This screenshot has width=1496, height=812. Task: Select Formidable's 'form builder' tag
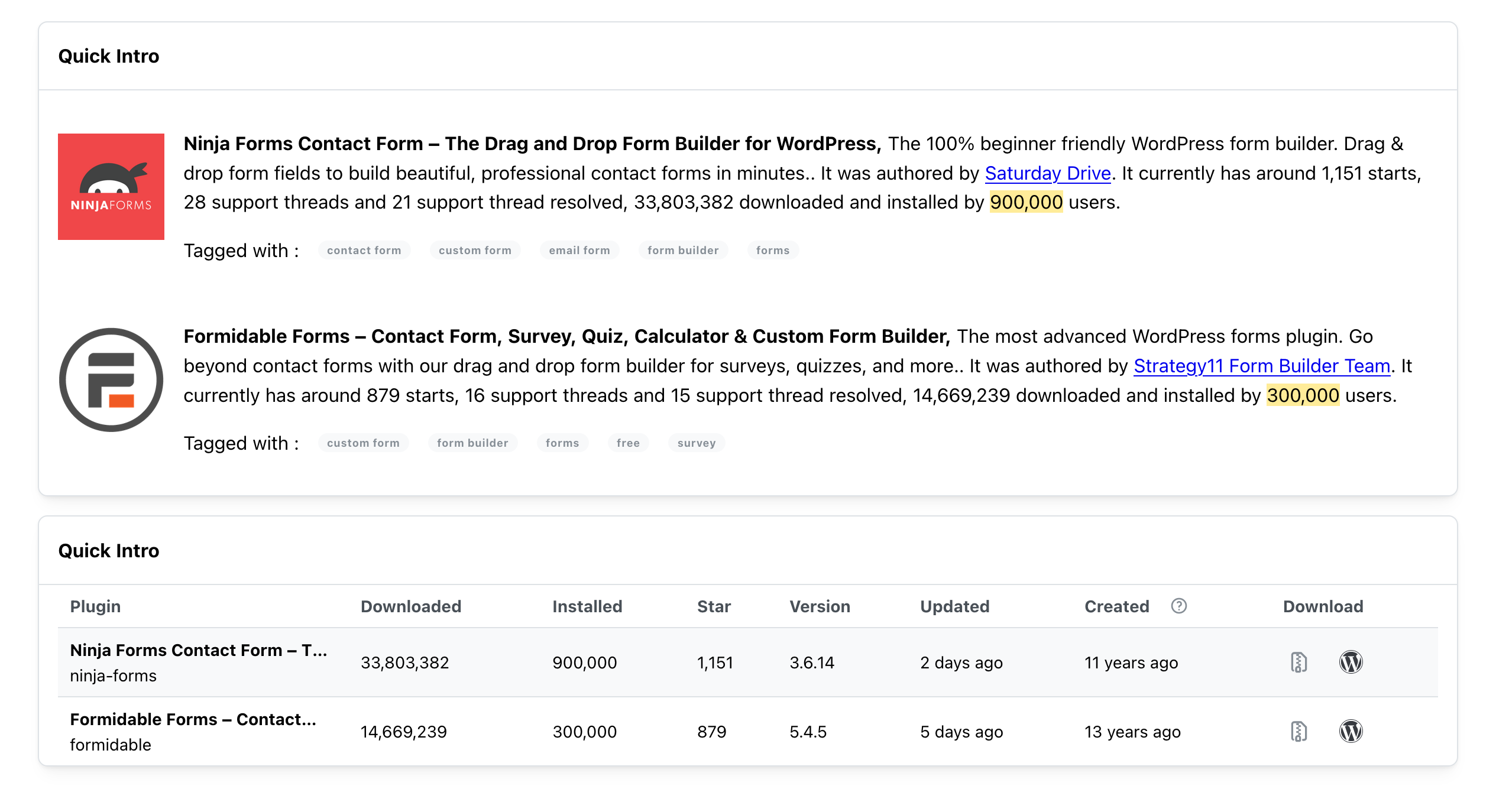(x=472, y=443)
